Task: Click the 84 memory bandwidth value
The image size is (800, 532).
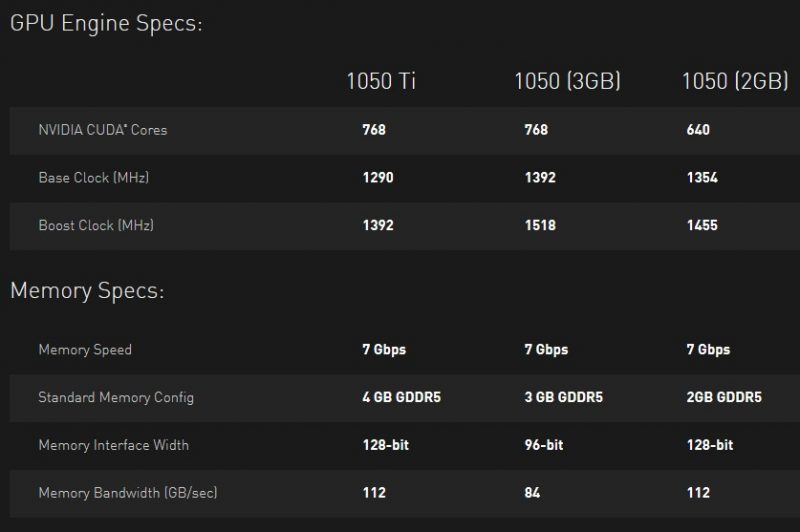Action: pos(533,492)
